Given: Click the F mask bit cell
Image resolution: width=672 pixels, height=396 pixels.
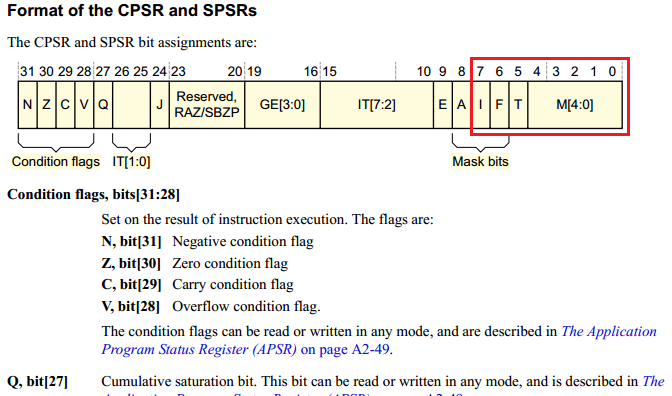Looking at the screenshot, I should click(499, 105).
